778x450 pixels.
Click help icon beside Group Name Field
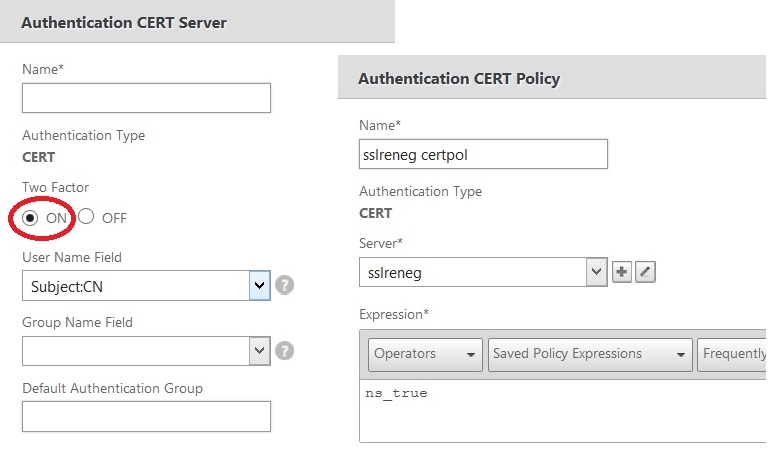[285, 350]
